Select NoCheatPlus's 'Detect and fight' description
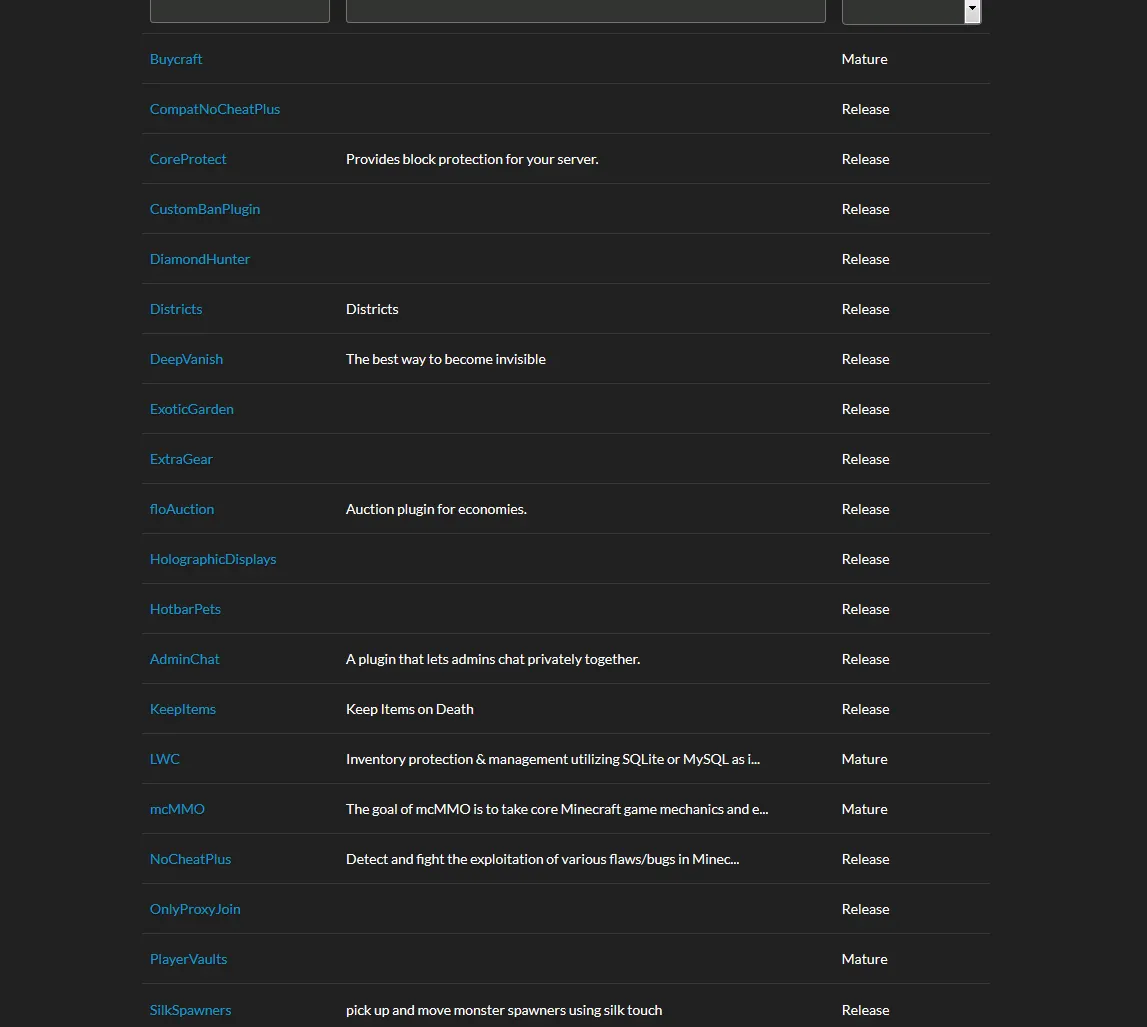Viewport: 1147px width, 1027px height. (542, 859)
